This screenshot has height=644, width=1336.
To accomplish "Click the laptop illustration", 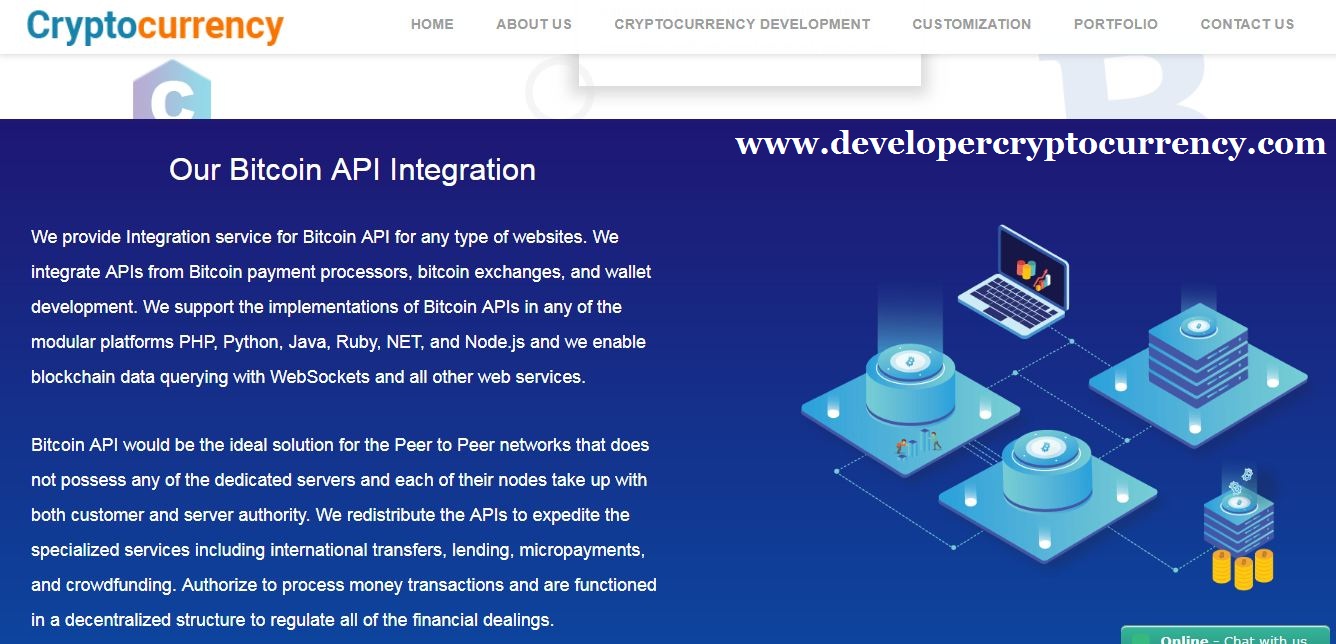I will 1013,280.
